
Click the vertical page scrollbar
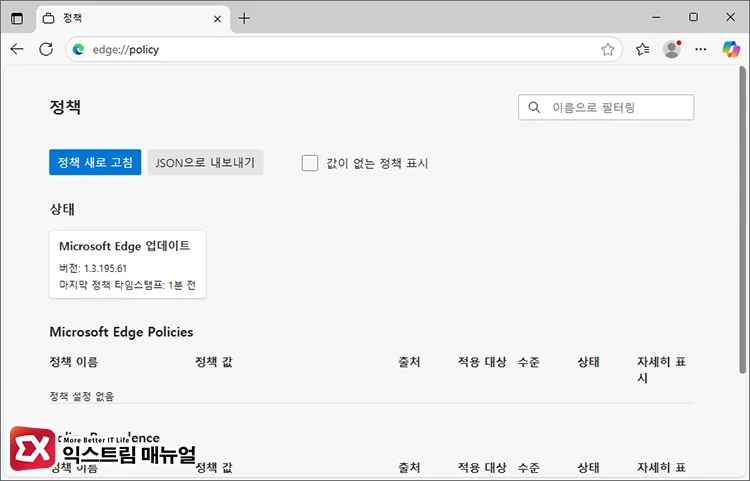(742, 220)
